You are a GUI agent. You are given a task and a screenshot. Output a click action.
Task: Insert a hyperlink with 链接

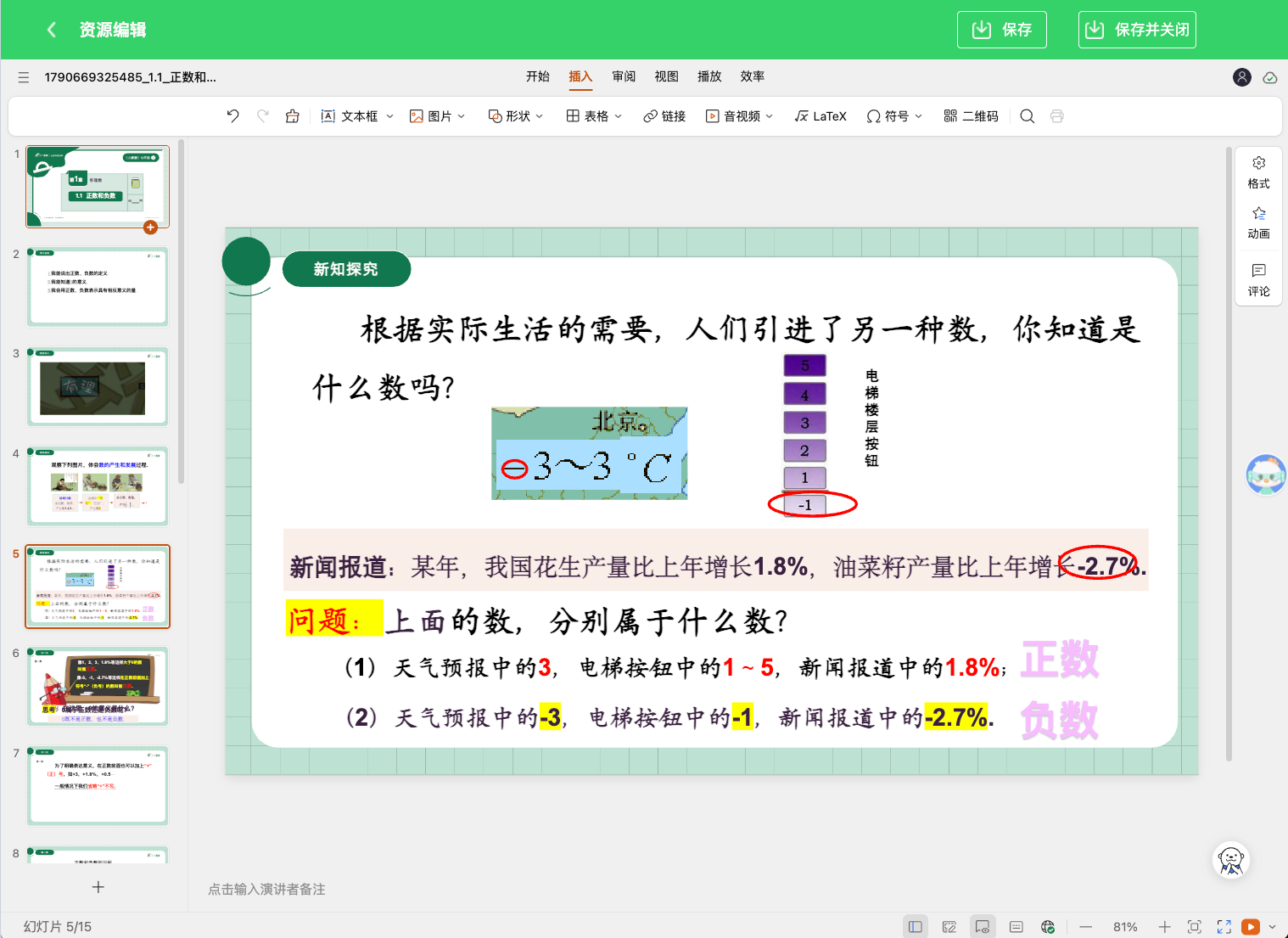pyautogui.click(x=664, y=116)
